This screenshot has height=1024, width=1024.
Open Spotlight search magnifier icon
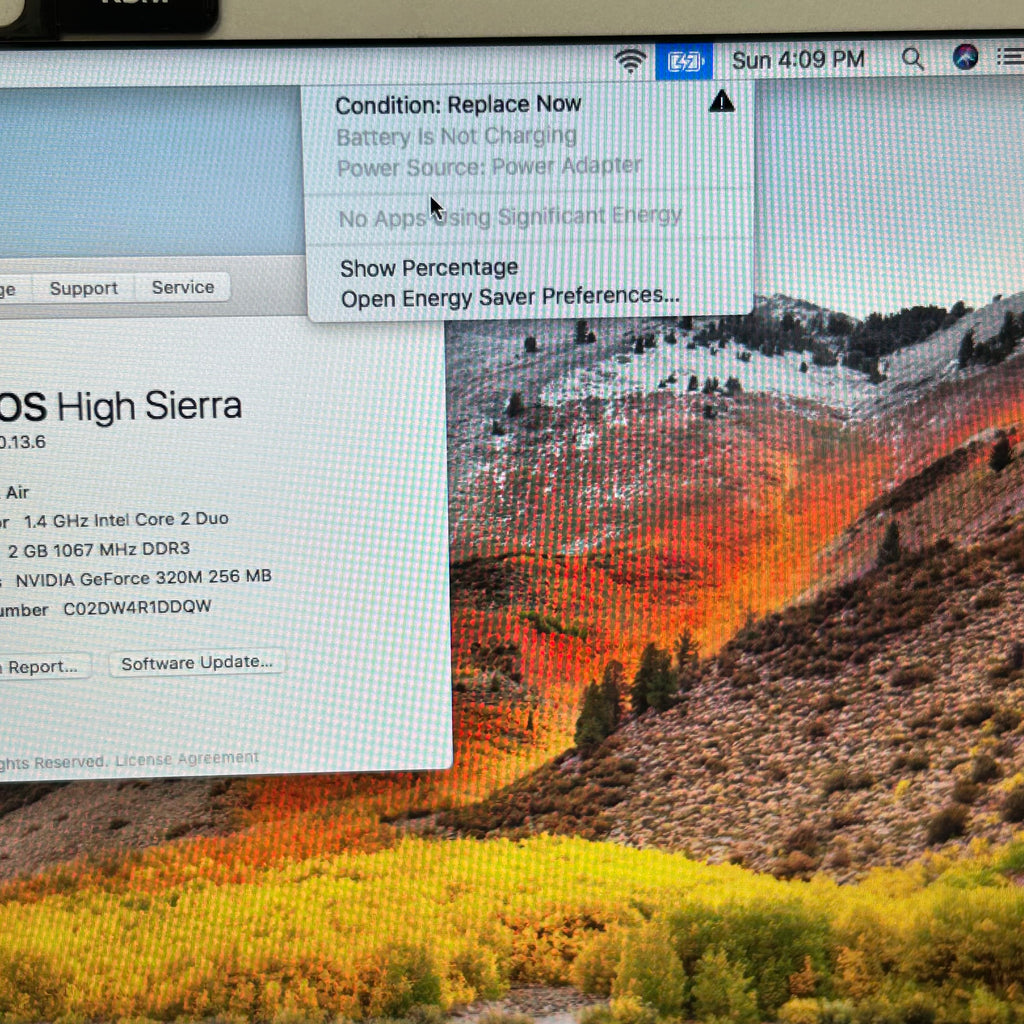click(912, 59)
